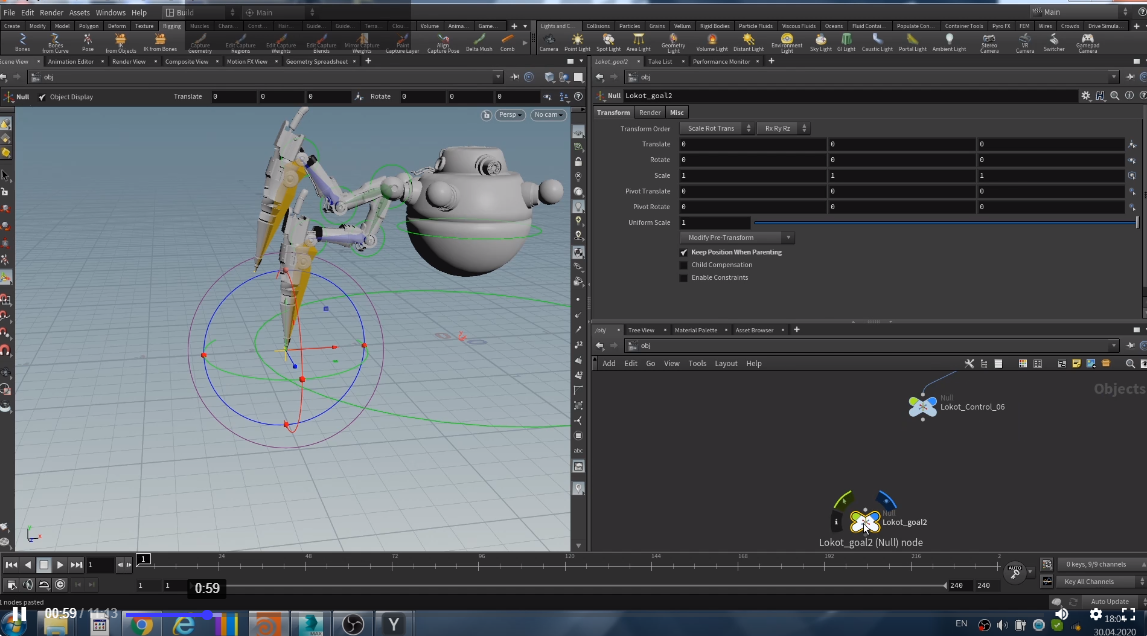Image resolution: width=1147 pixels, height=636 pixels.
Task: Expand the Persp viewport camera dropdown
Action: (510, 115)
